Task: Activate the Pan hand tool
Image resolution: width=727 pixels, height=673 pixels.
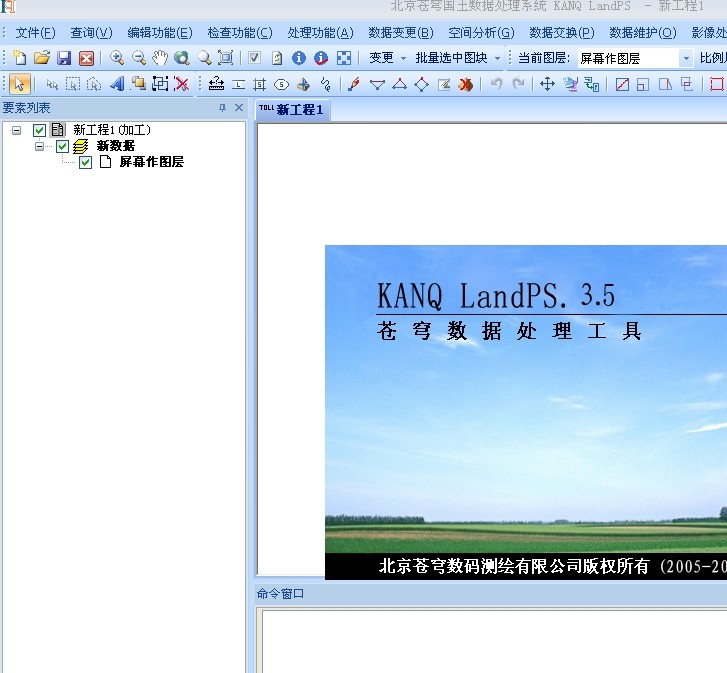Action: (160, 58)
